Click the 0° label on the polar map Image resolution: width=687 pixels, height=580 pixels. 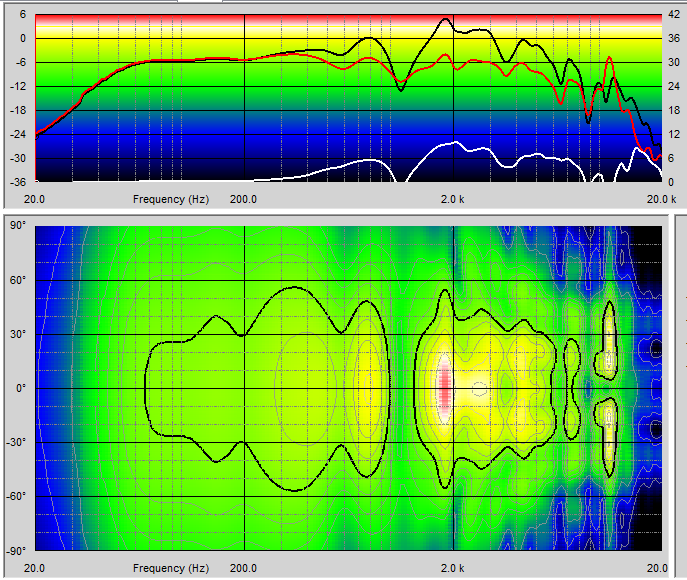(x=21, y=388)
